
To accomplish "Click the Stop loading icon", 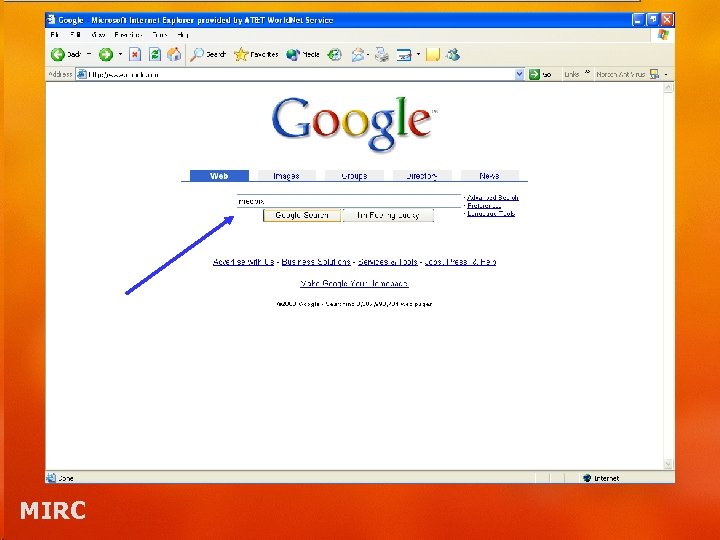I will pos(135,55).
